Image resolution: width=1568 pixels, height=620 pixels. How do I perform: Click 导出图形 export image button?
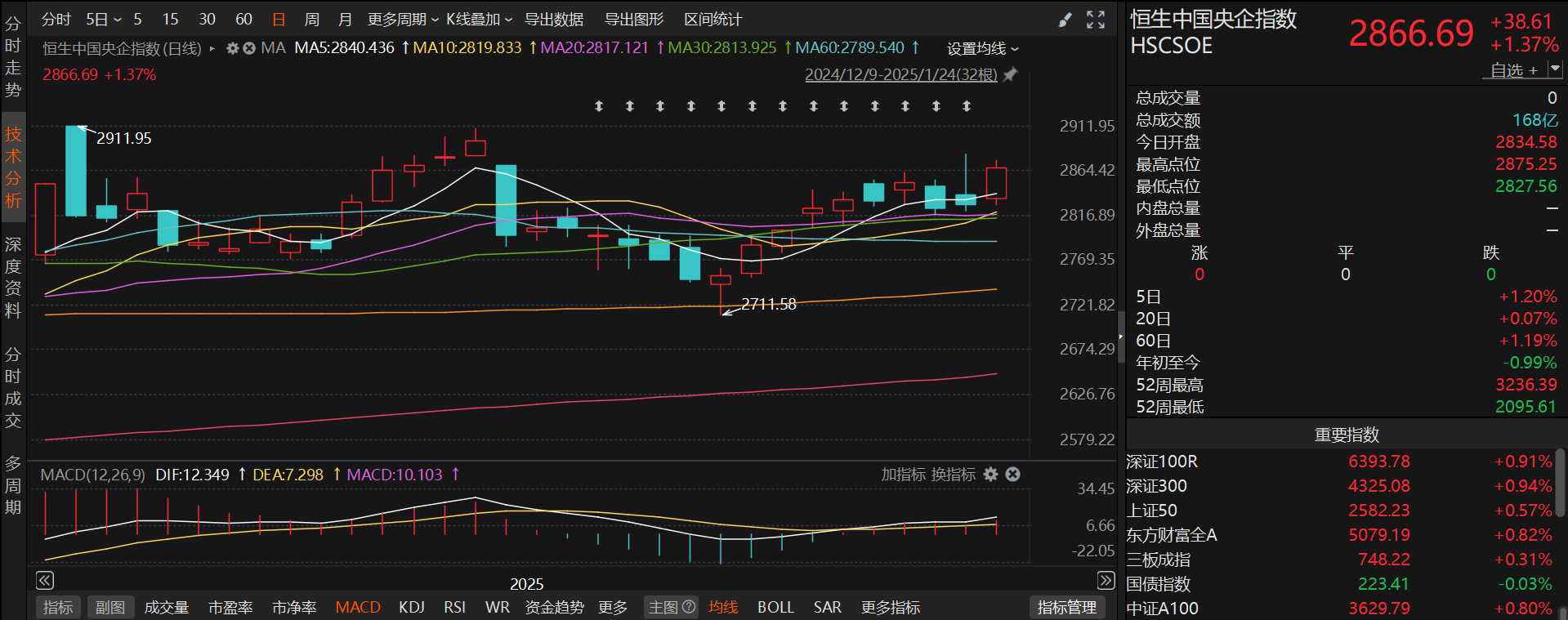pos(633,19)
